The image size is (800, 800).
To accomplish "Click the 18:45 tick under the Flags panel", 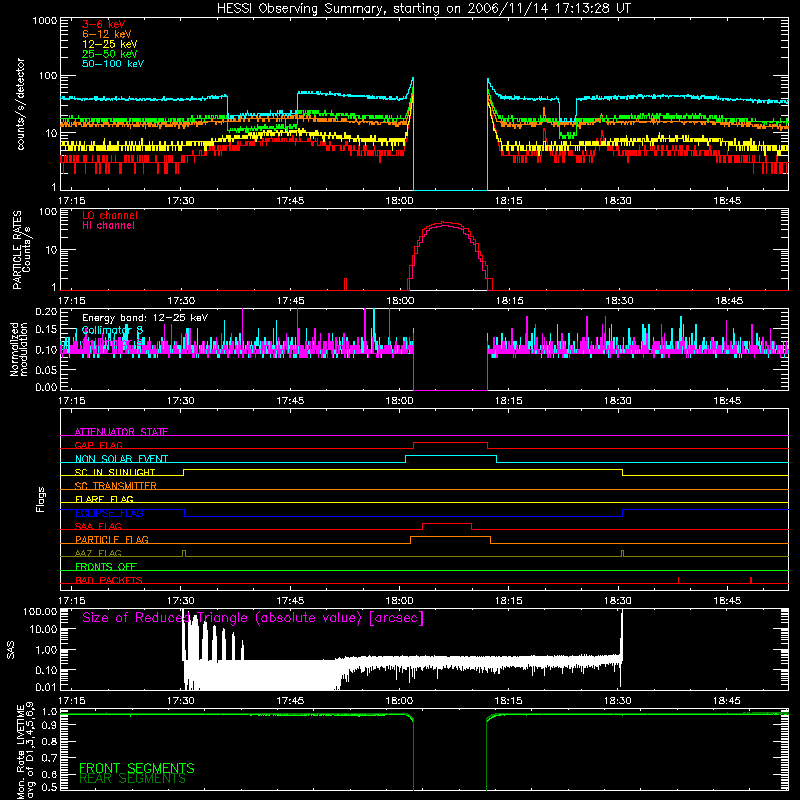I will (x=727, y=601).
